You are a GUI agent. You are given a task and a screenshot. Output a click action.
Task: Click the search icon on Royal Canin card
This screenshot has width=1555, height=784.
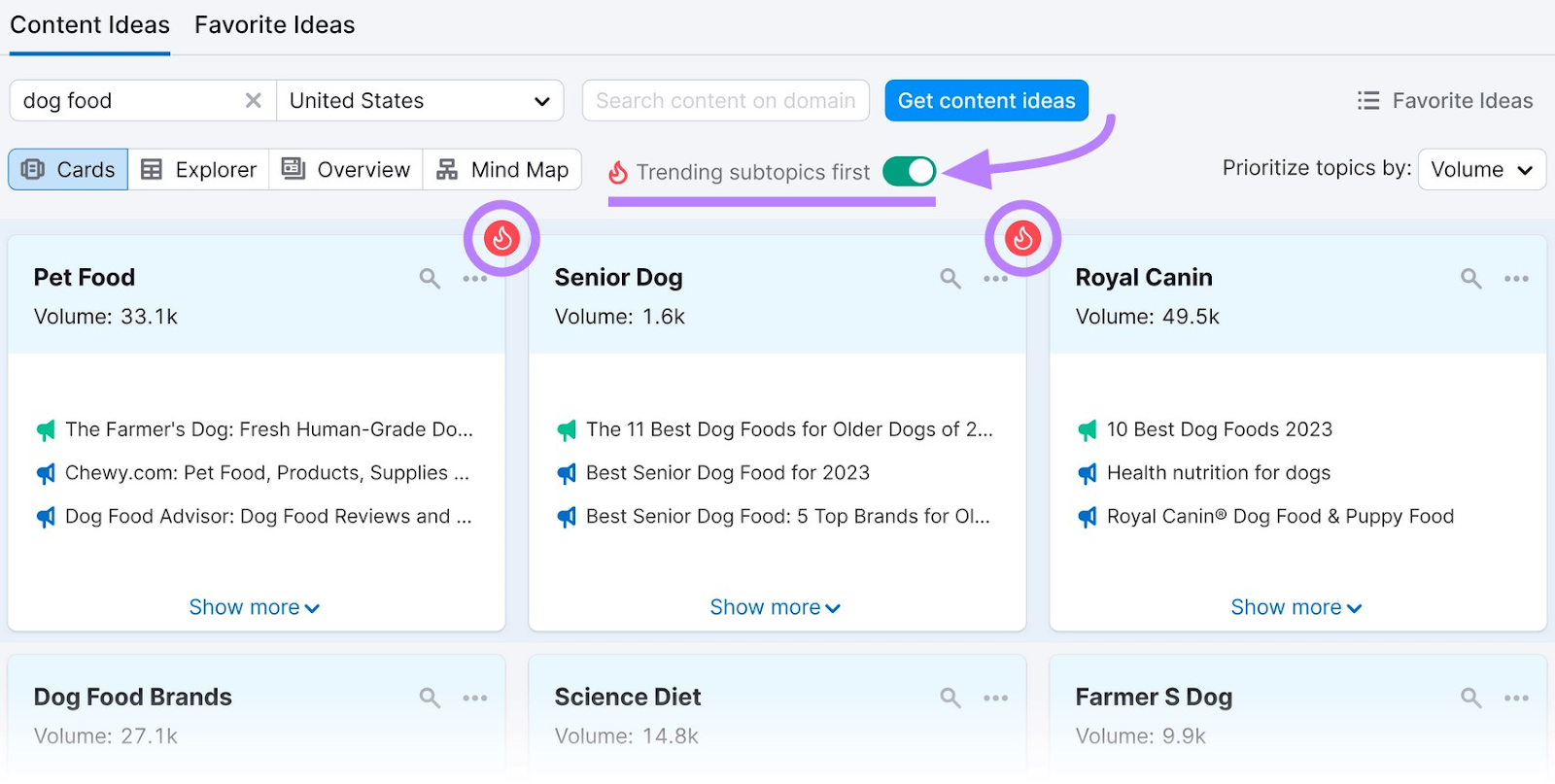point(1471,279)
